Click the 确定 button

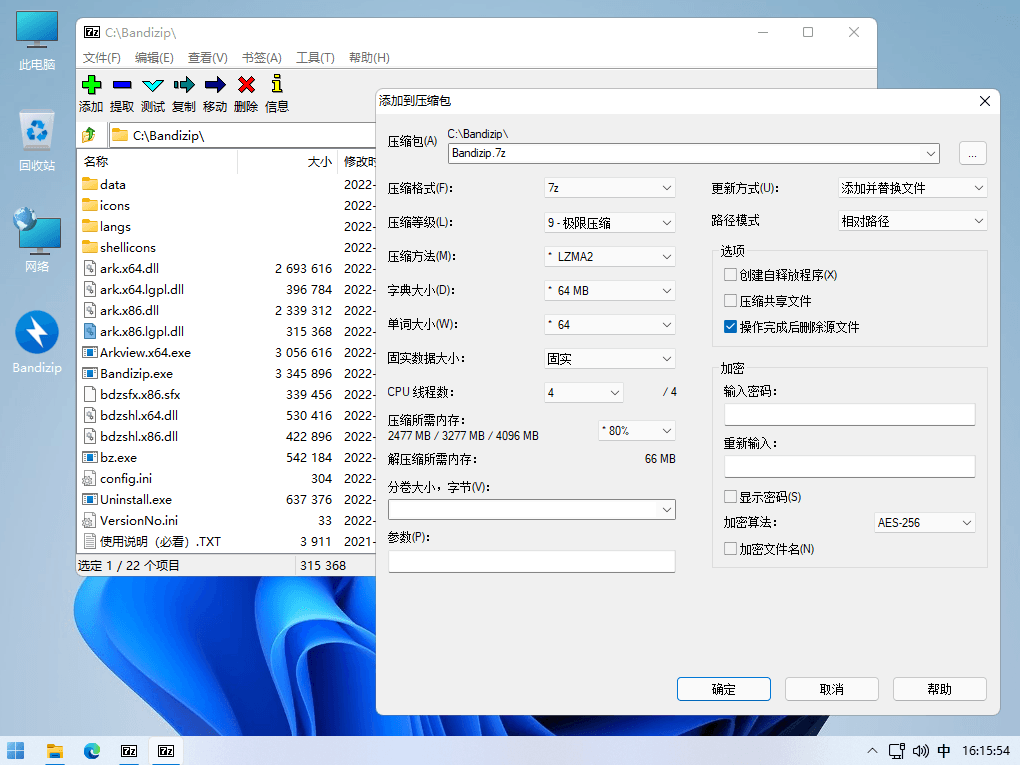coord(723,689)
